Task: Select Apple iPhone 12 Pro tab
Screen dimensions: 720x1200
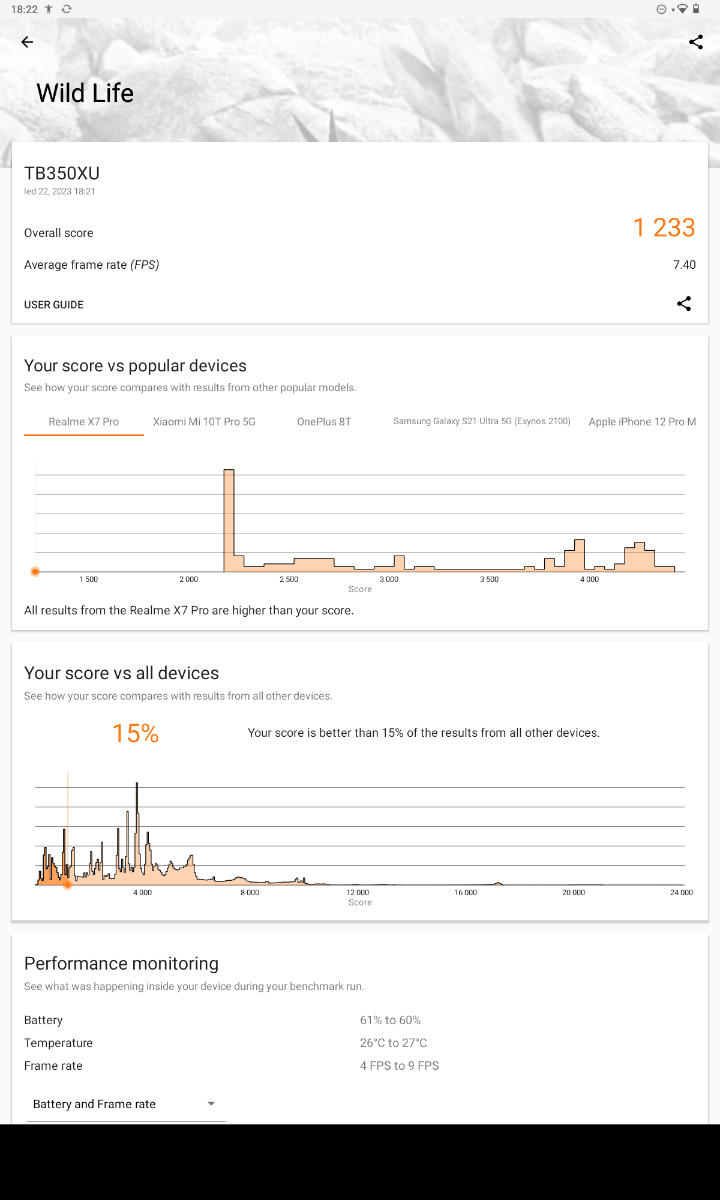Action: coord(642,422)
